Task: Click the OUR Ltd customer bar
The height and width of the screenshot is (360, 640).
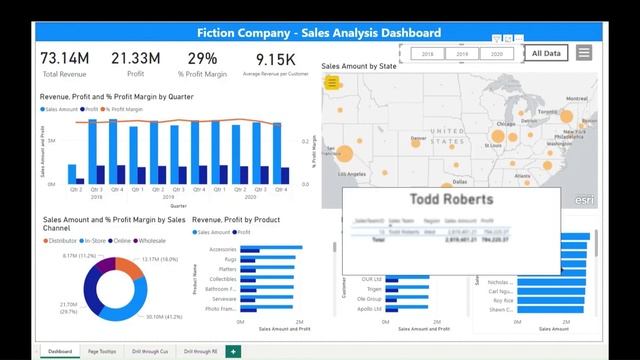Action: tap(407, 277)
